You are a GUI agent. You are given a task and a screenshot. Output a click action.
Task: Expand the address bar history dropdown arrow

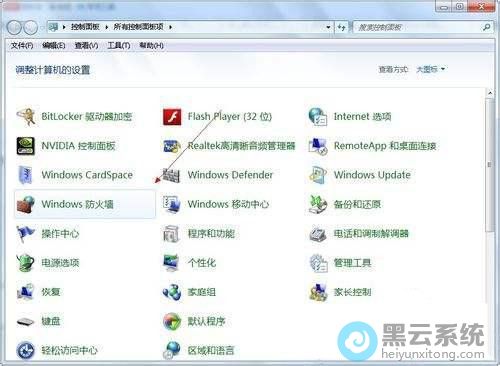click(328, 27)
